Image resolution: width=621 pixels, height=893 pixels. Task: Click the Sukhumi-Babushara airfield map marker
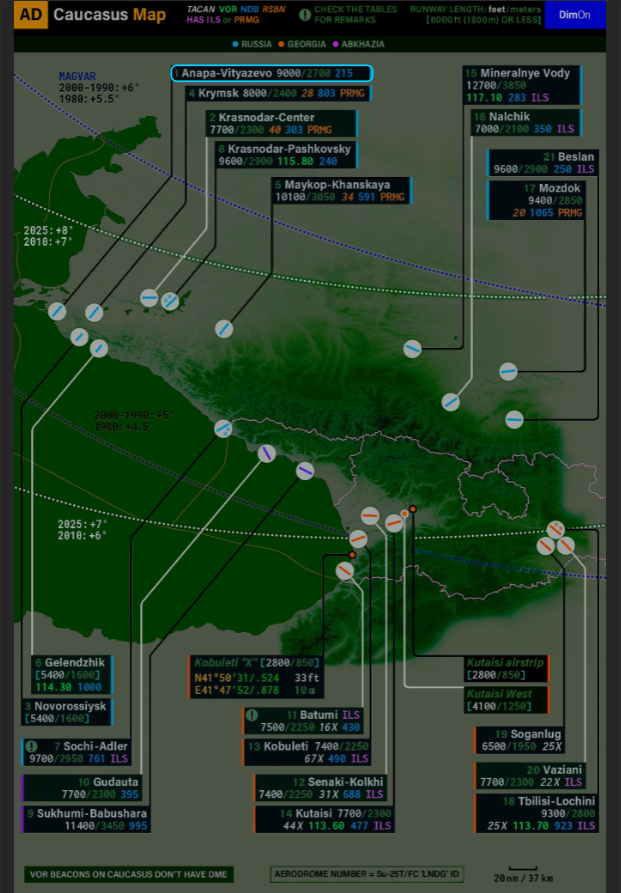coord(305,470)
